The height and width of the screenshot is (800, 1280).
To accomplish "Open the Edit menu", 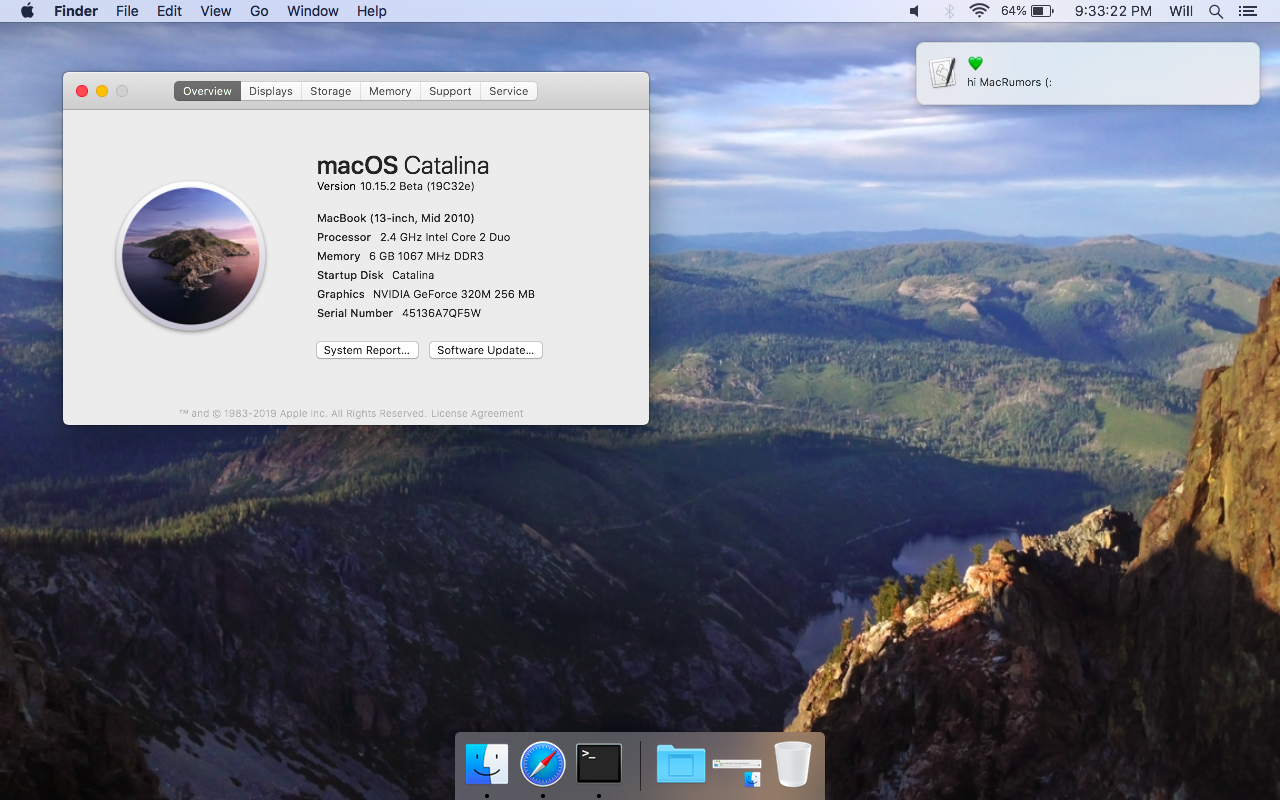I will pos(169,11).
